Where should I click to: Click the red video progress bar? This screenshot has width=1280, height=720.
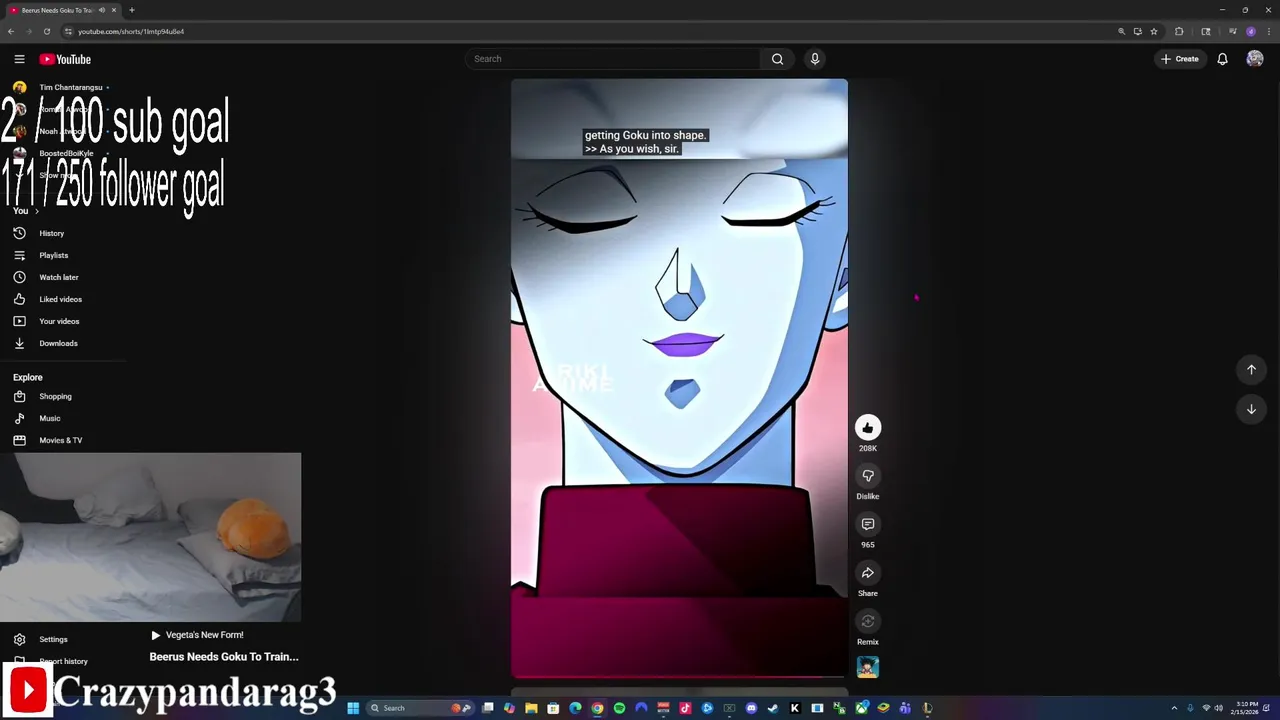[x=679, y=677]
